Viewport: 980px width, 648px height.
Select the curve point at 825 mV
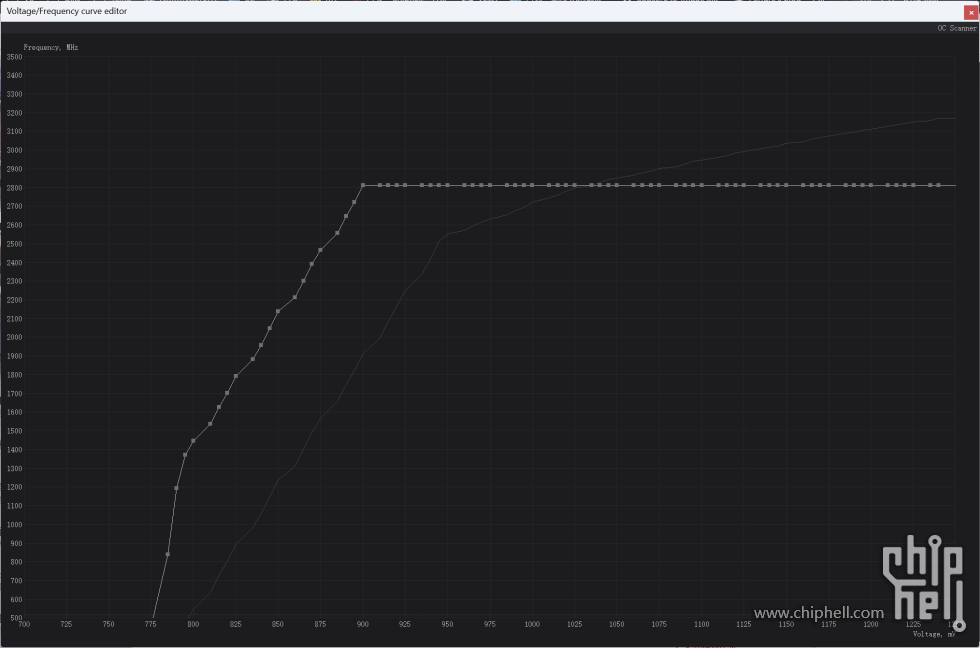click(x=236, y=376)
